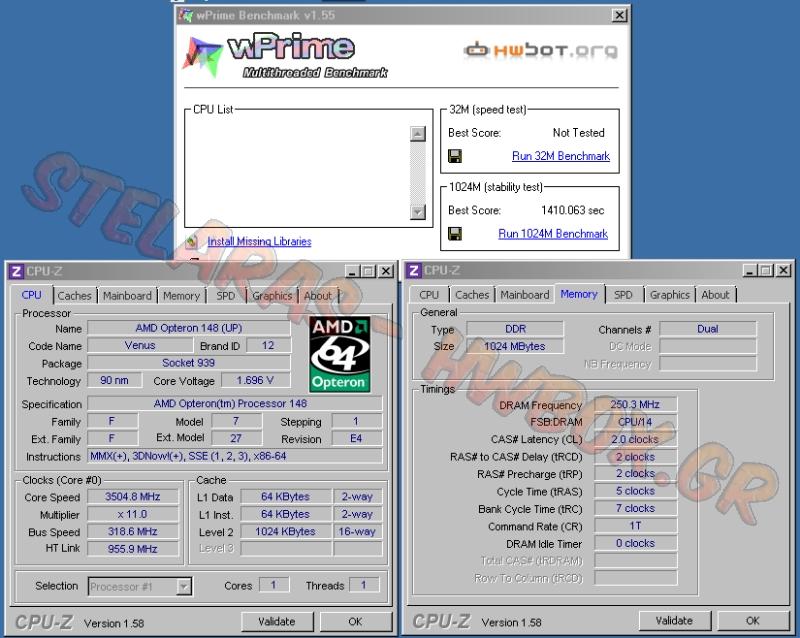The height and width of the screenshot is (638, 800).
Task: Close the wPrime Benchmark window
Action: [619, 15]
